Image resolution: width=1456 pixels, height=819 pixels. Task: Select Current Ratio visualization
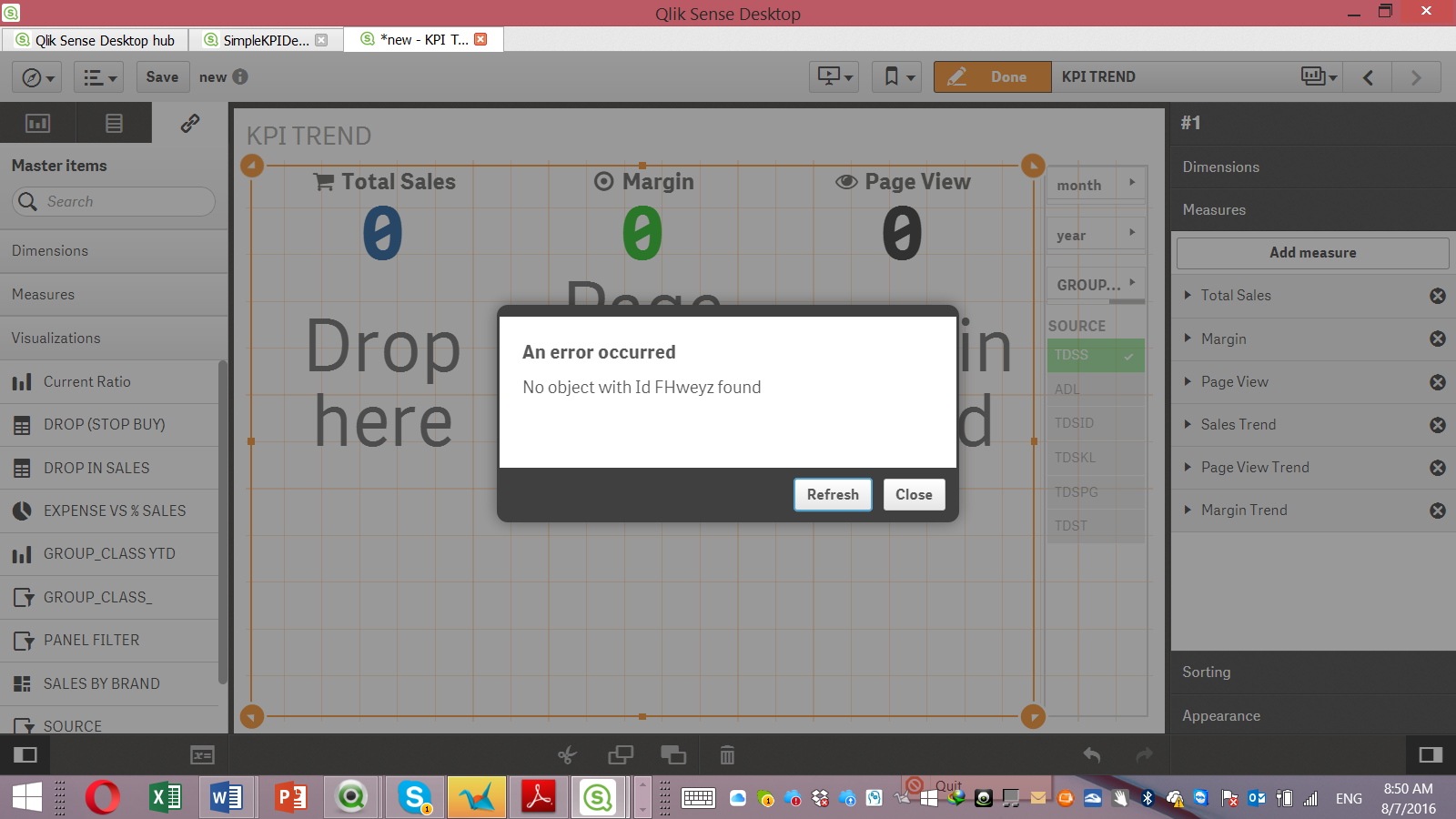tap(109, 382)
